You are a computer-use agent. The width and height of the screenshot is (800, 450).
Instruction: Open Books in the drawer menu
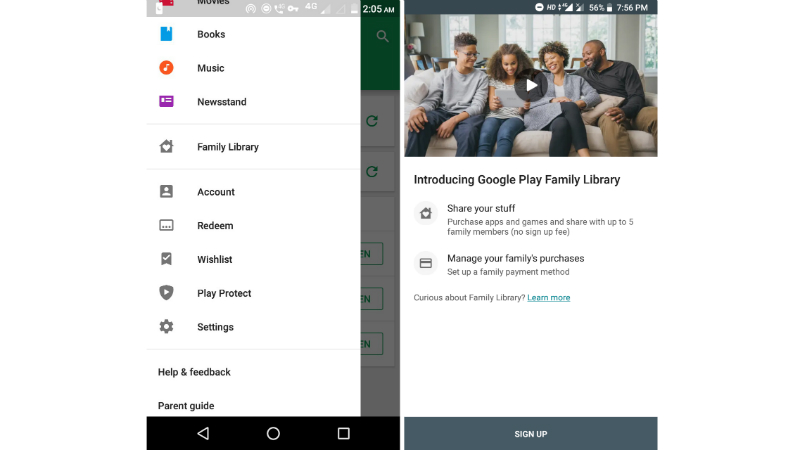254,34
